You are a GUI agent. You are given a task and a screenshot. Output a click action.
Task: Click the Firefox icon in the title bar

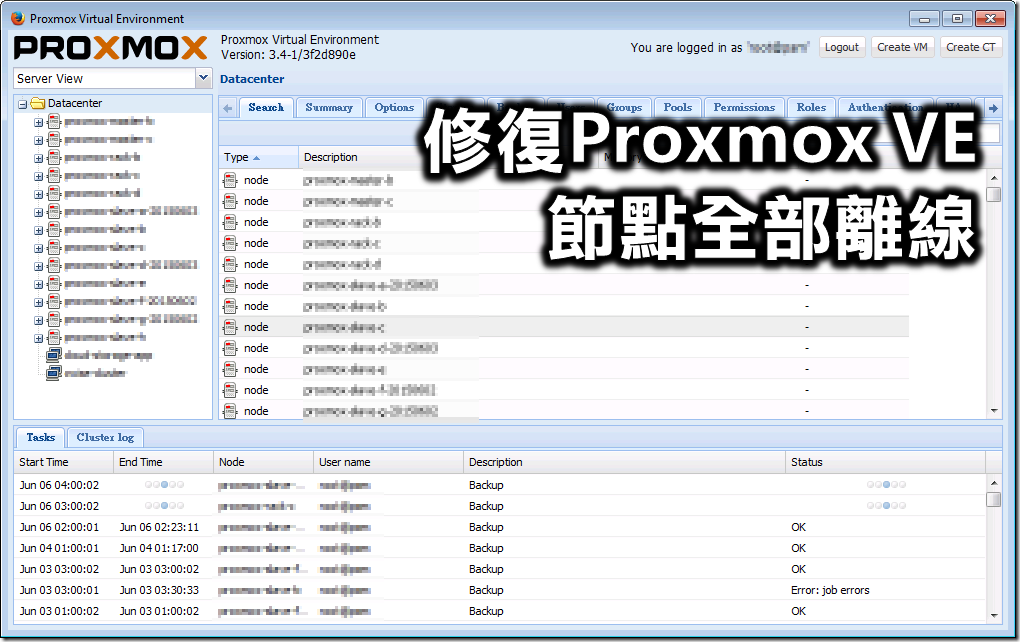coord(18,18)
